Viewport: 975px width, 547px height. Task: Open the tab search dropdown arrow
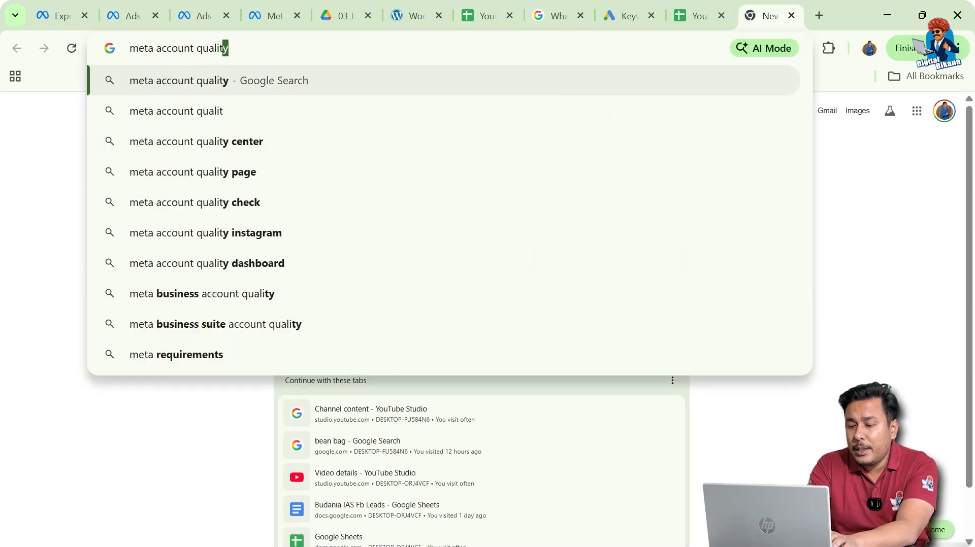(15, 15)
